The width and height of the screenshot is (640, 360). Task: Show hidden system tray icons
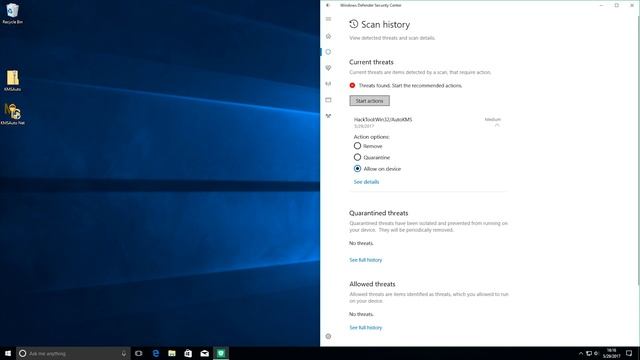click(x=581, y=353)
